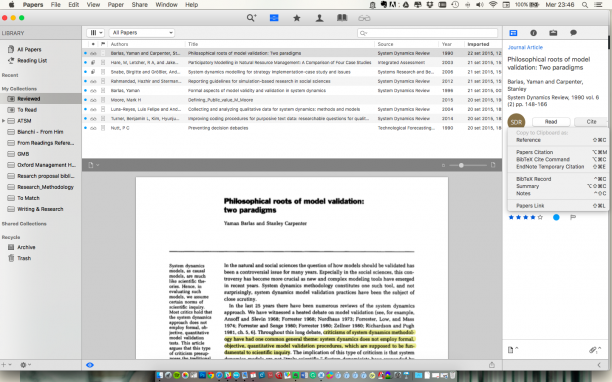Click the library search field
Viewport: 612px width, 382px height.
point(427,33)
